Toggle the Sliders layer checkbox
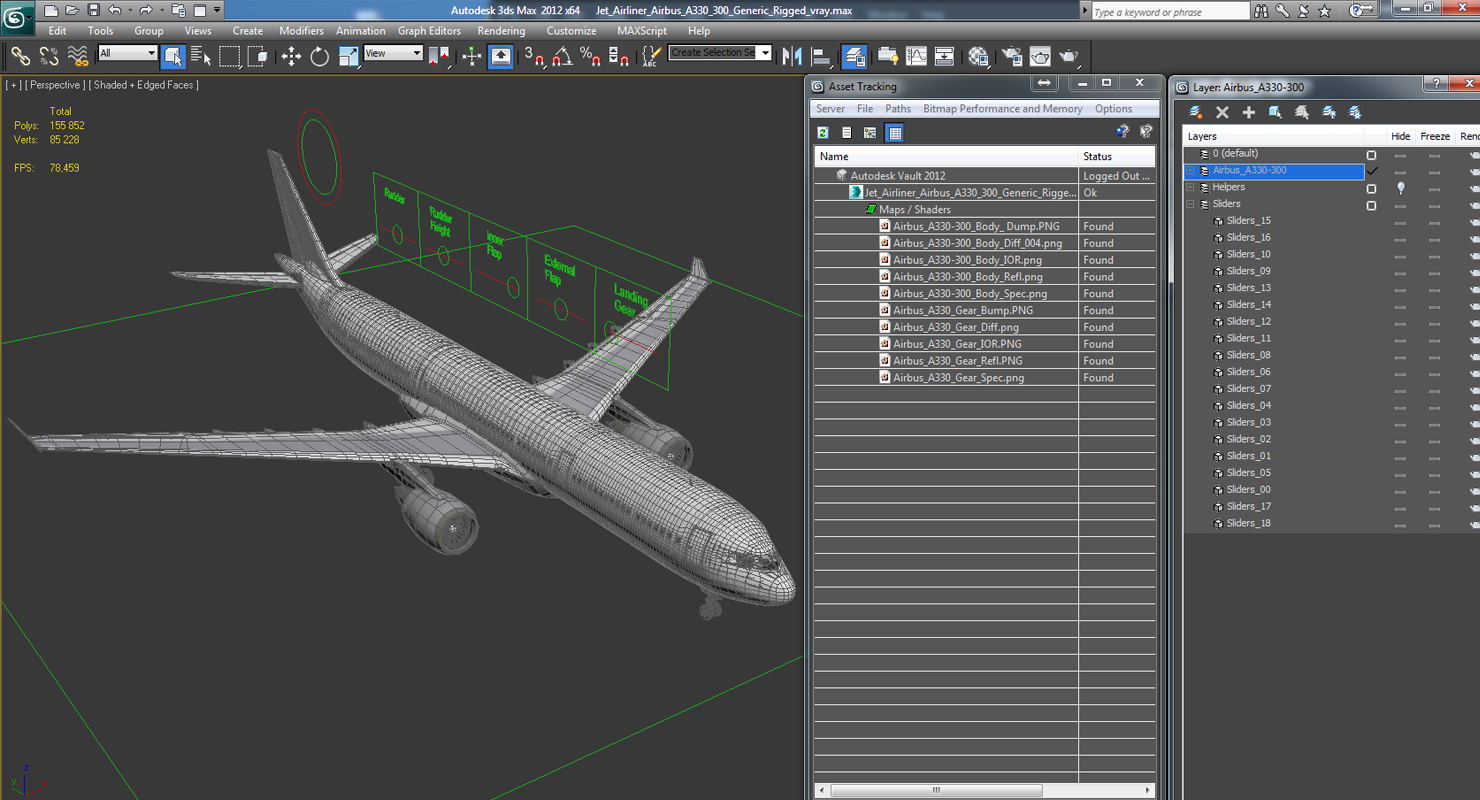 pyautogui.click(x=1371, y=205)
